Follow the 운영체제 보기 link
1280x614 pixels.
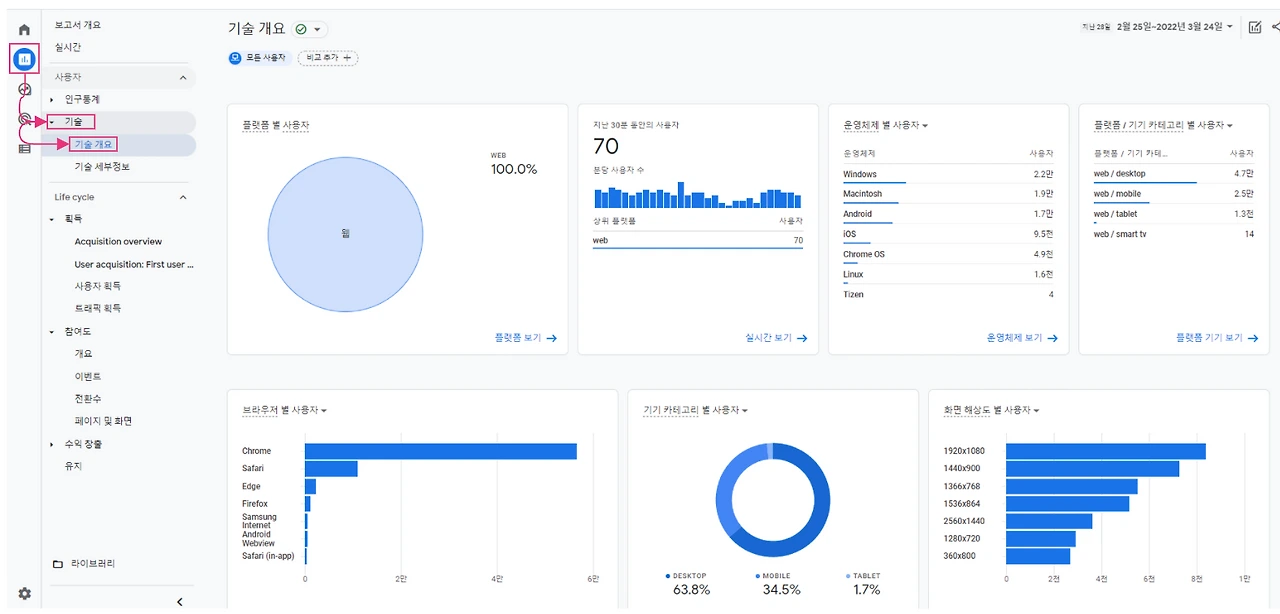1022,338
